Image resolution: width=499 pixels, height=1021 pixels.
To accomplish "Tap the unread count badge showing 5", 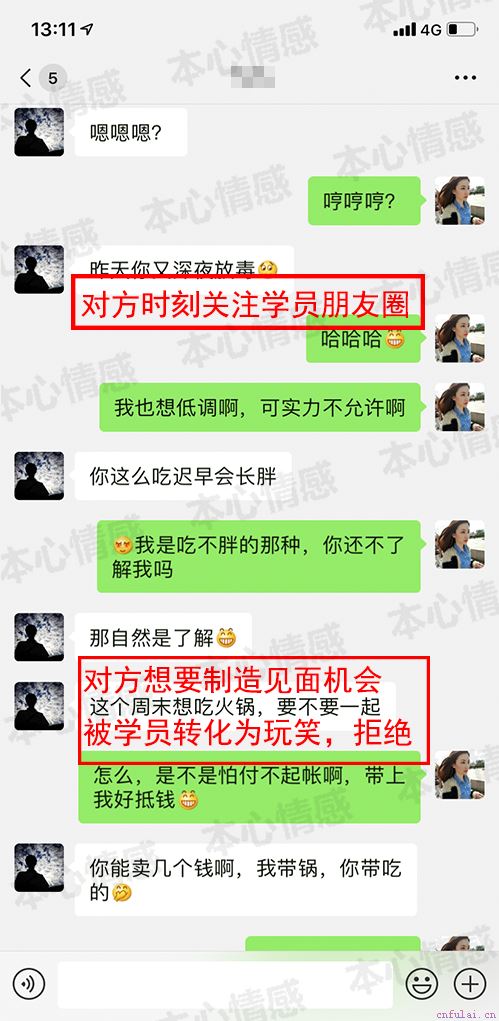I will click(x=53, y=79).
